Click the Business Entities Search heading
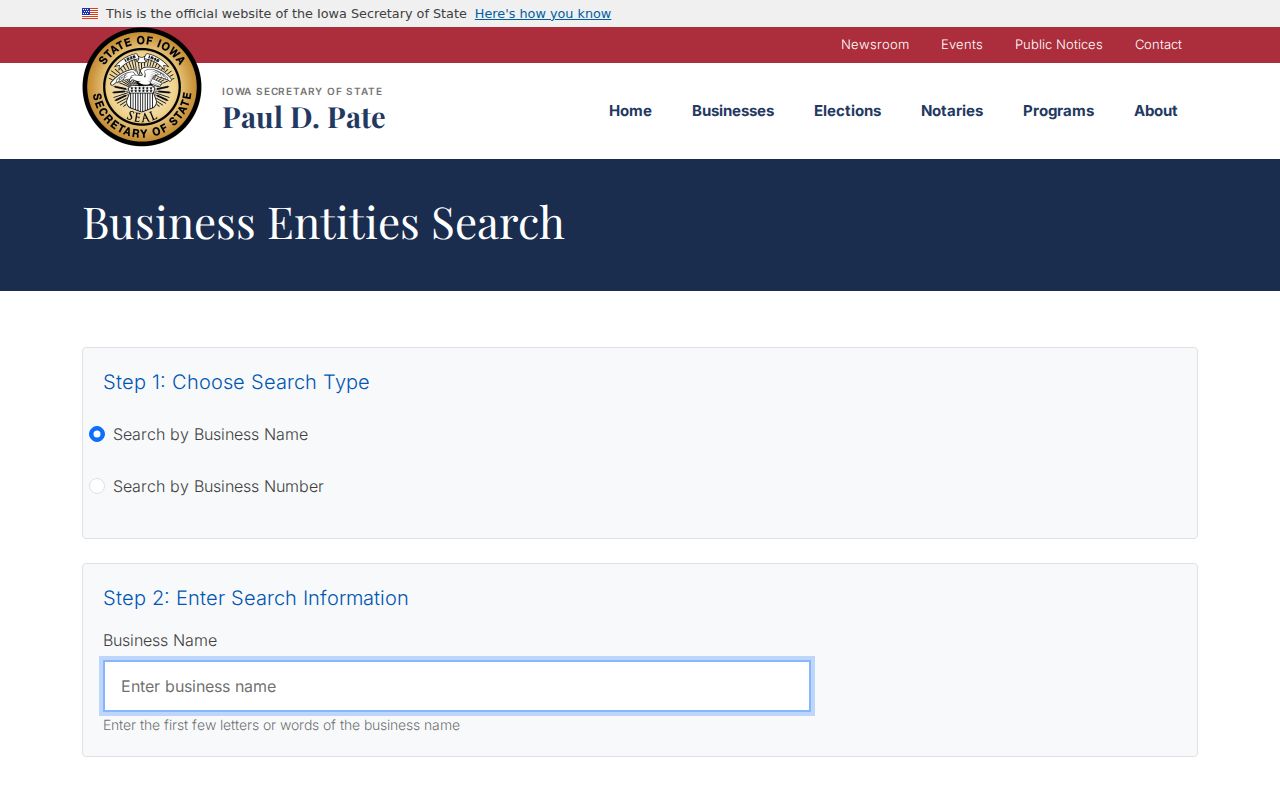Viewport: 1280px width, 800px height. click(x=323, y=223)
